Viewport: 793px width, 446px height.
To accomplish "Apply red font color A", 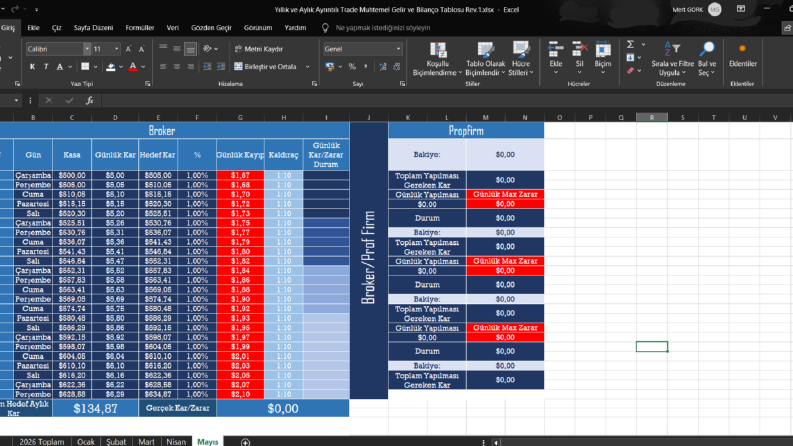I will [133, 67].
